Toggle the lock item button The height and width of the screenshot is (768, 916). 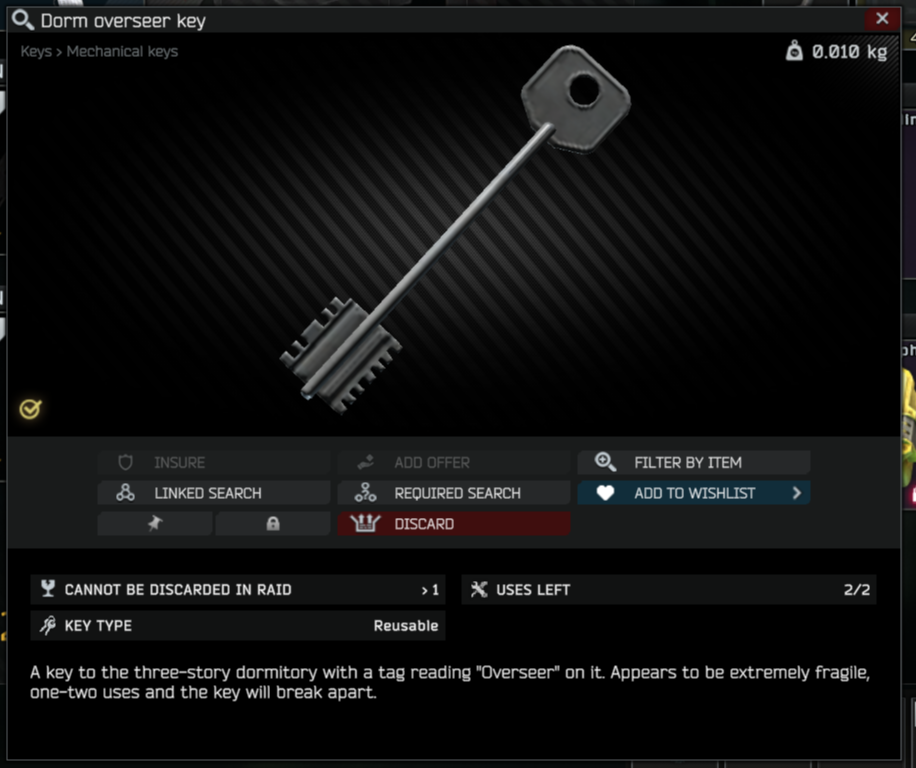(273, 523)
